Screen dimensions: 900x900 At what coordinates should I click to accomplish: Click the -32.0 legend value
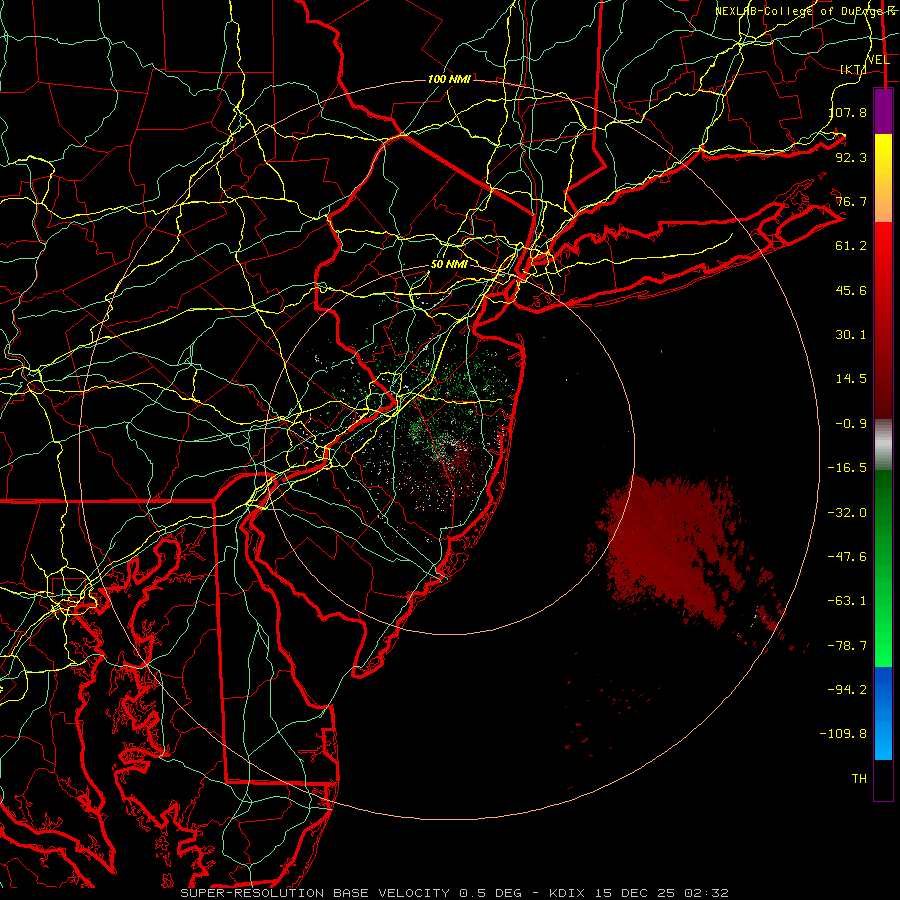(848, 513)
